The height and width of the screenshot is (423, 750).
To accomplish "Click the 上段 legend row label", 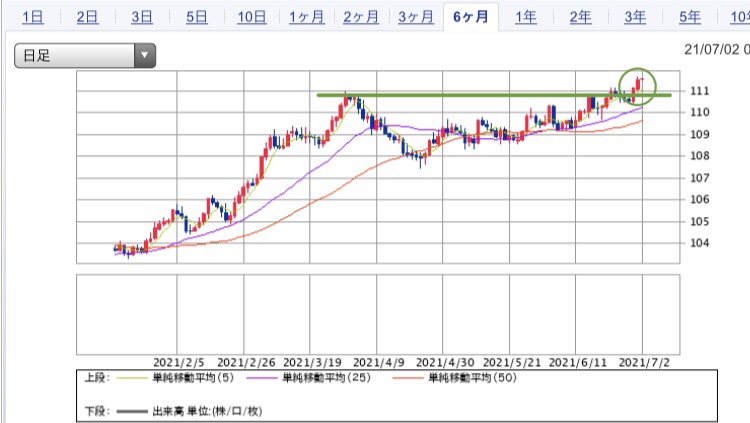I will click(97, 378).
